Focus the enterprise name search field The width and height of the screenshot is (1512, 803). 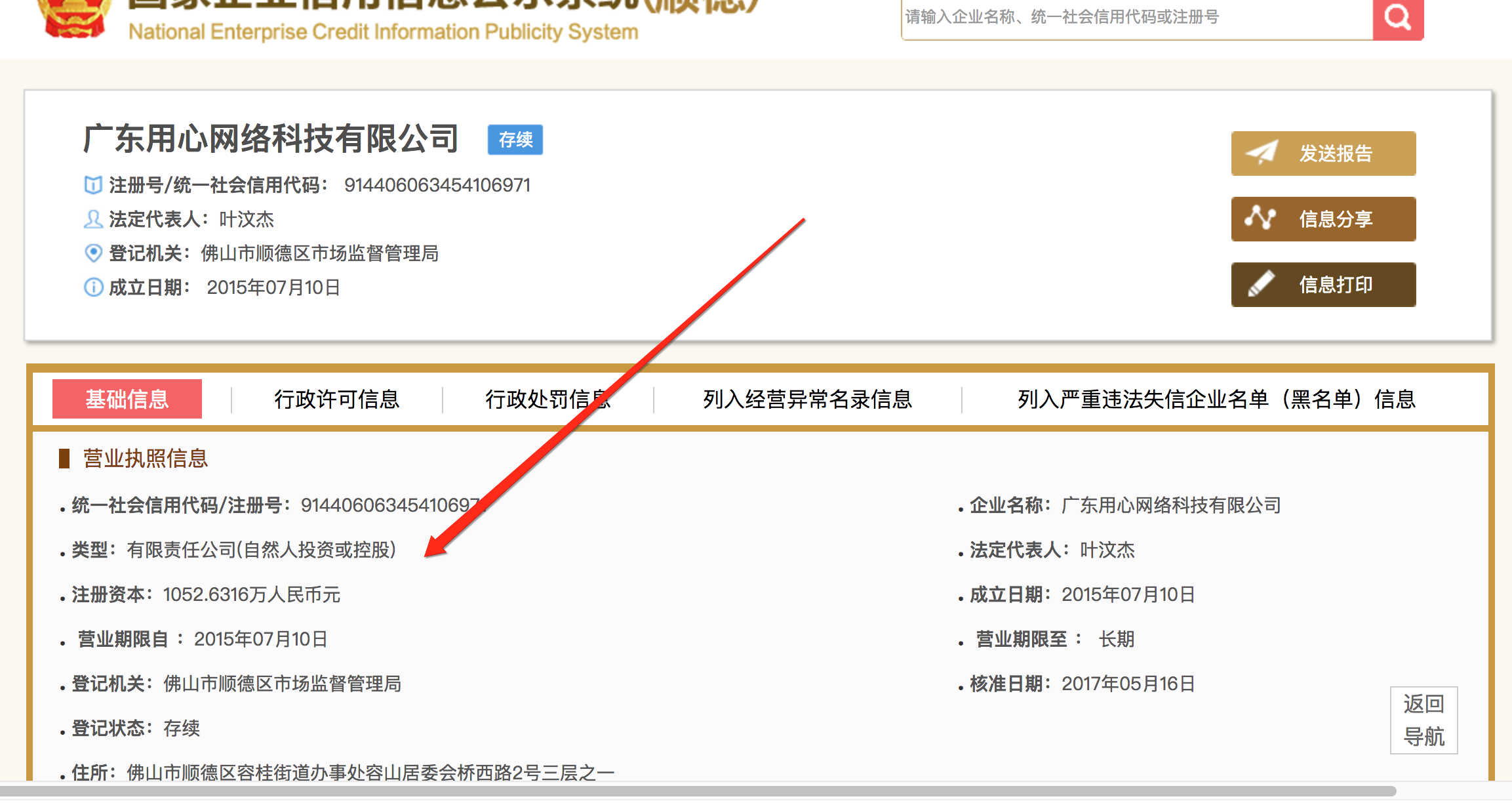click(x=1137, y=18)
